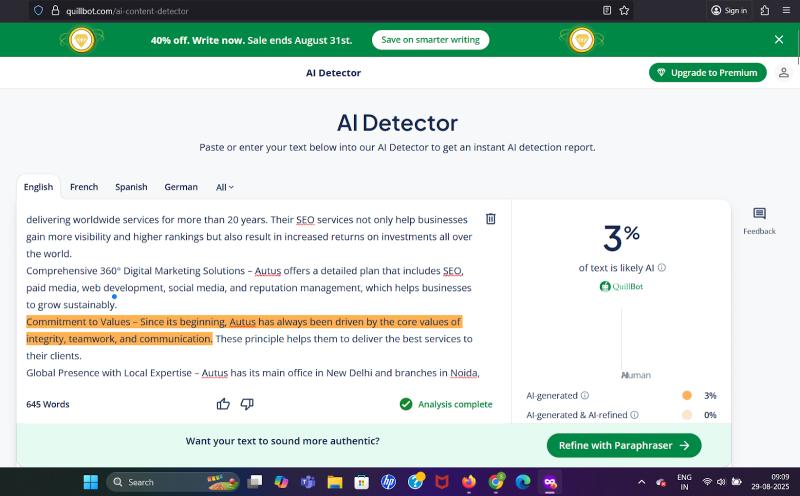Open the HP app from the taskbar
Screen dimensions: 800x496
tap(388, 482)
